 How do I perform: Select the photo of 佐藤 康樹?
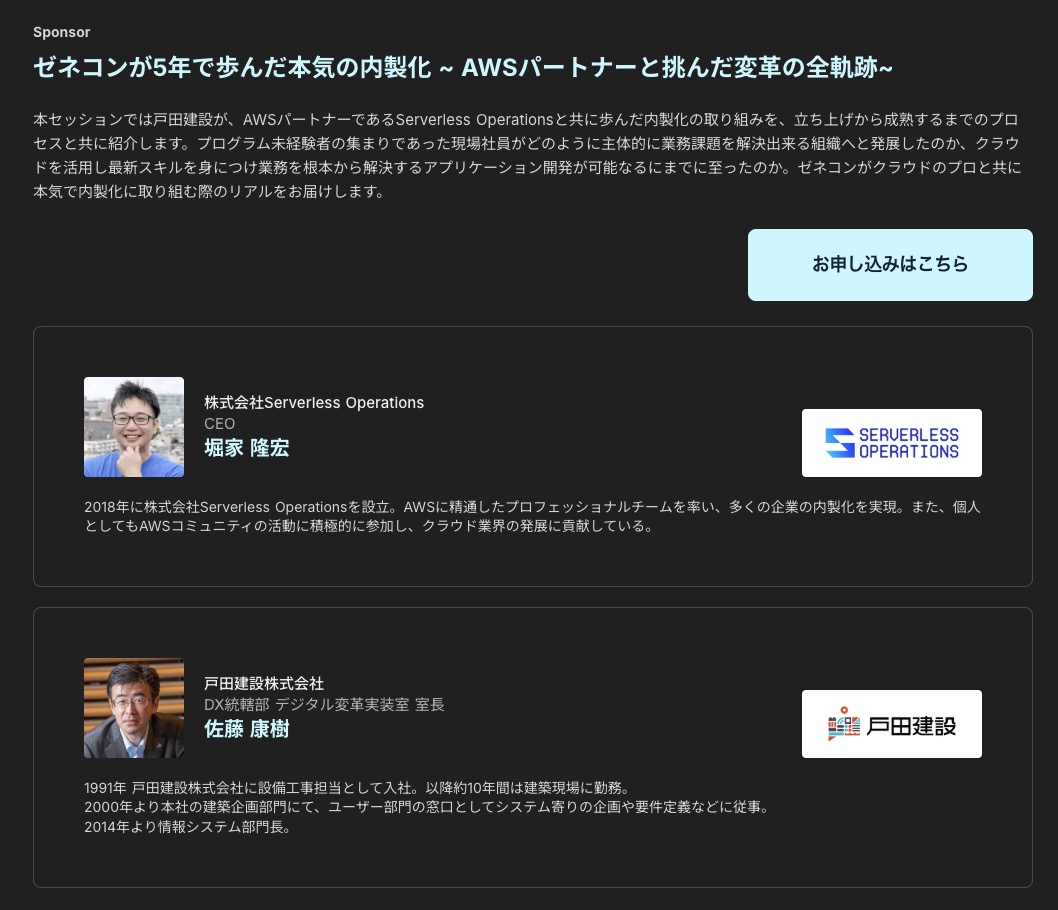[134, 708]
